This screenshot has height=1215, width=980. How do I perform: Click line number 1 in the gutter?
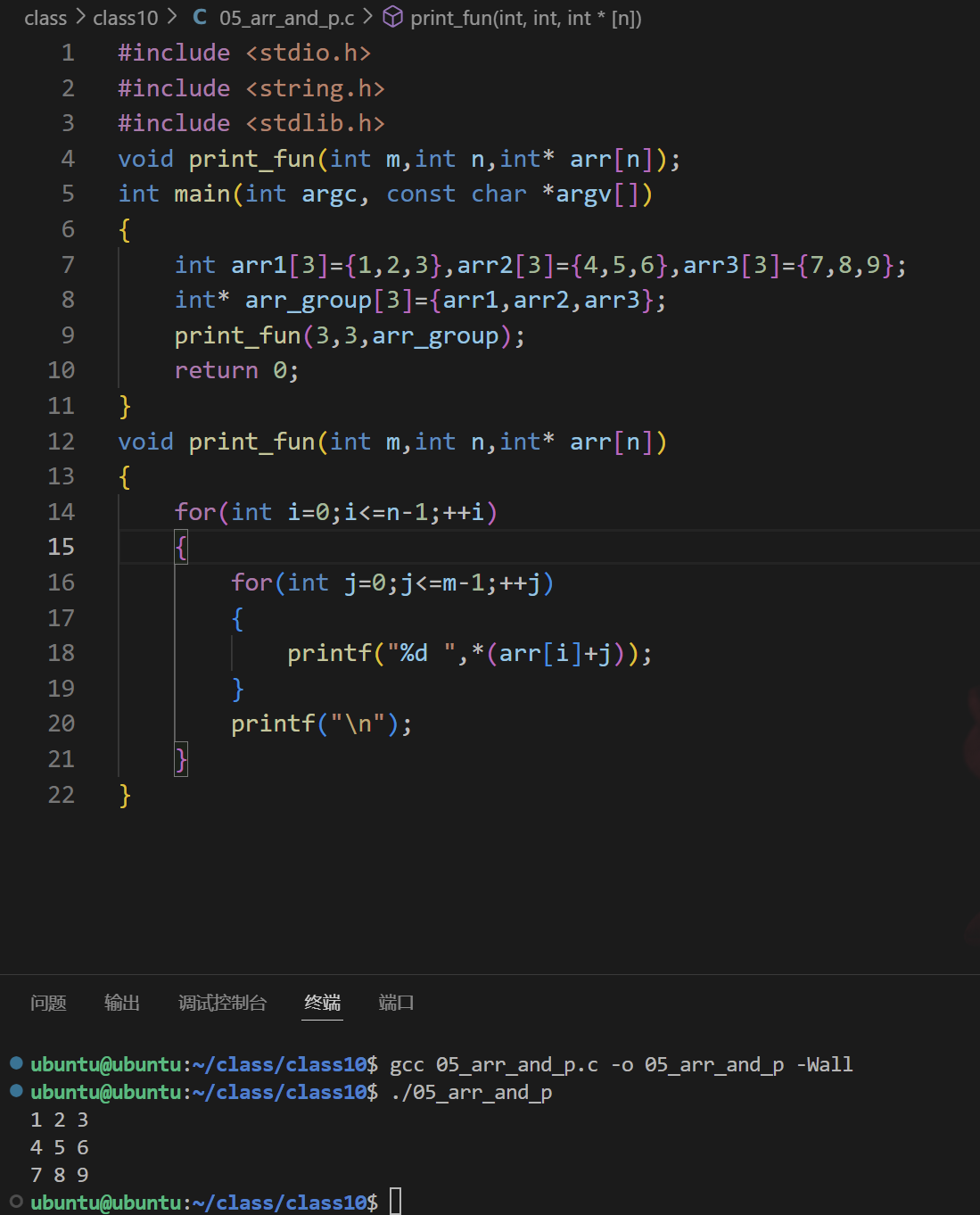tap(68, 53)
